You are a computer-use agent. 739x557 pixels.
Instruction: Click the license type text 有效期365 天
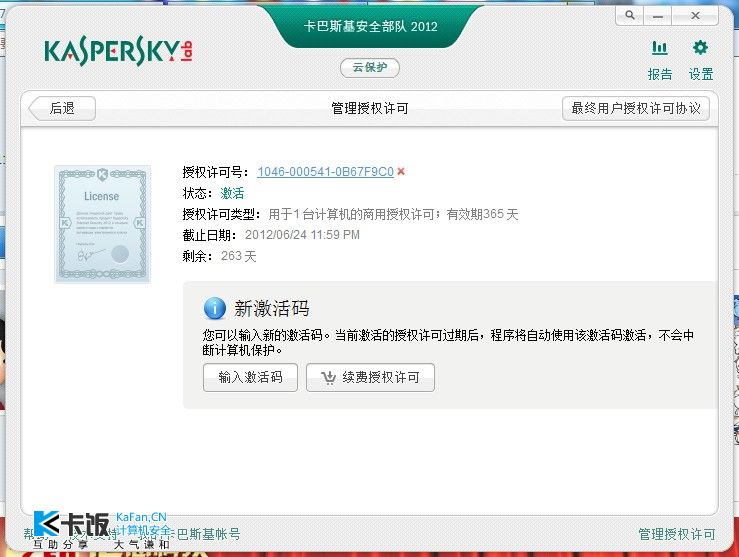click(482, 214)
